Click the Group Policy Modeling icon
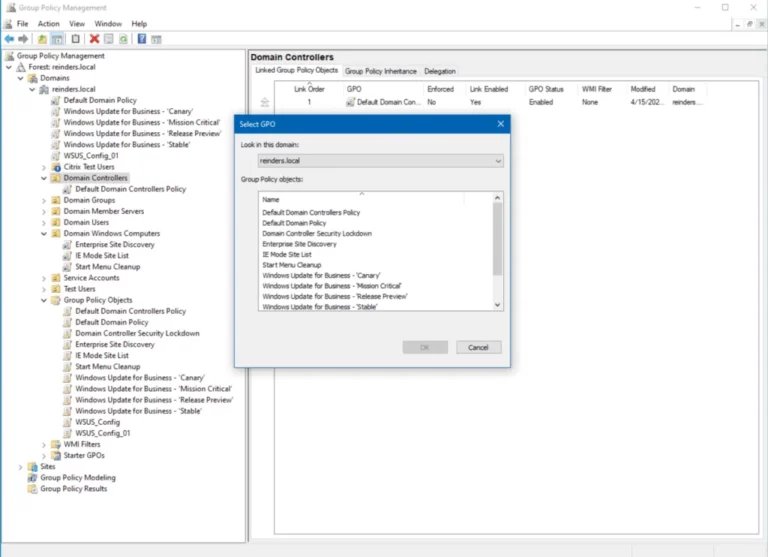The height and width of the screenshot is (557, 768). point(32,478)
